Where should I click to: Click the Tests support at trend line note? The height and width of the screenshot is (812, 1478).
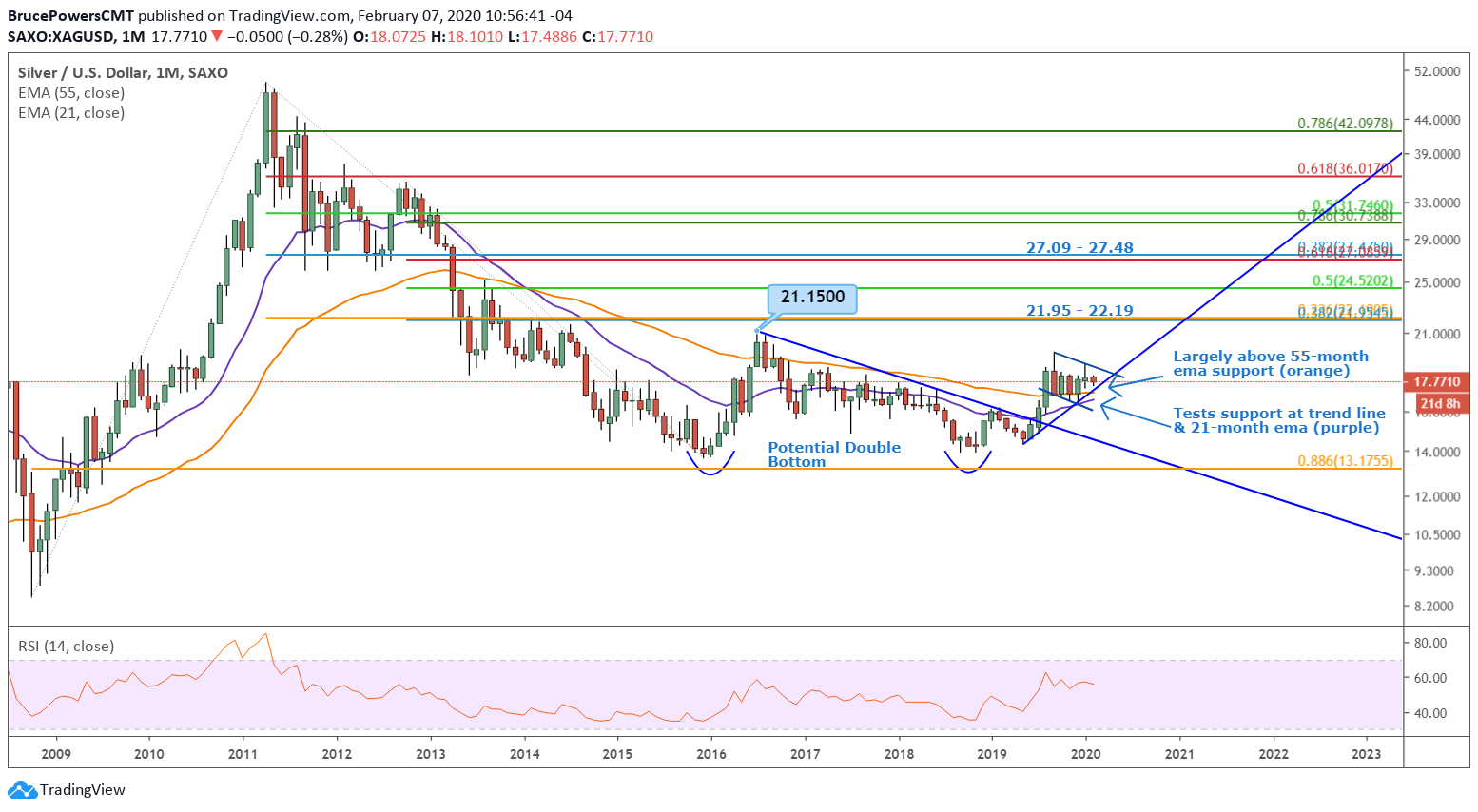(1278, 420)
